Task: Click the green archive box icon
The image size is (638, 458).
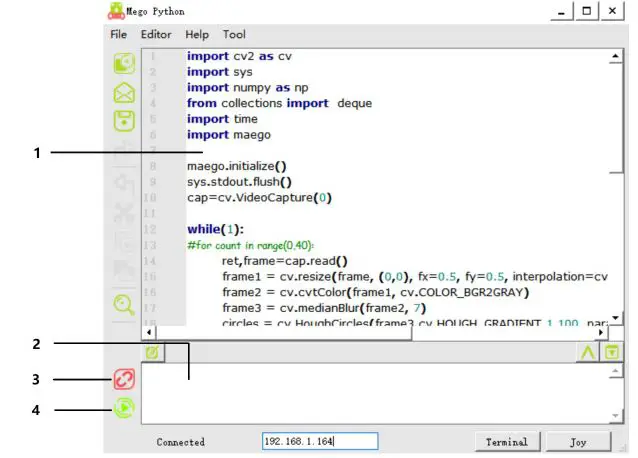Action: coord(611,352)
